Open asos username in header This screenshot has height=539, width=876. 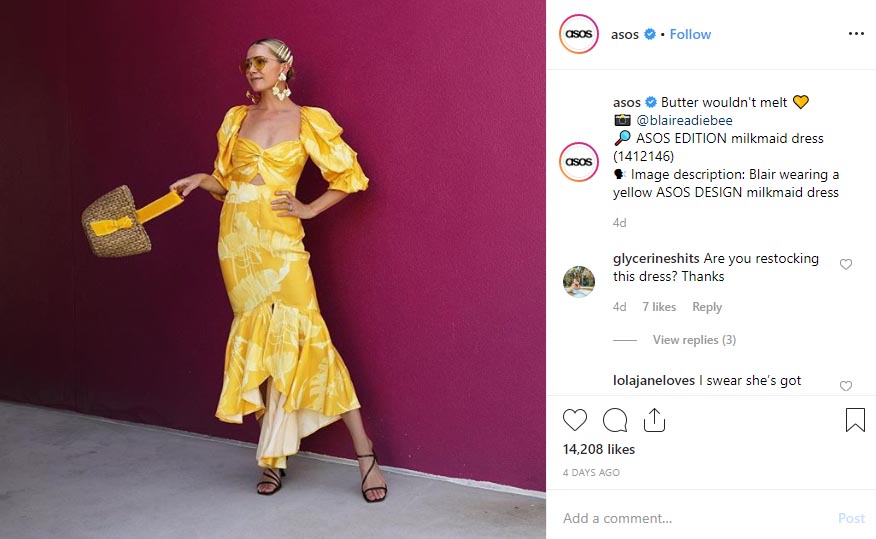pos(625,35)
